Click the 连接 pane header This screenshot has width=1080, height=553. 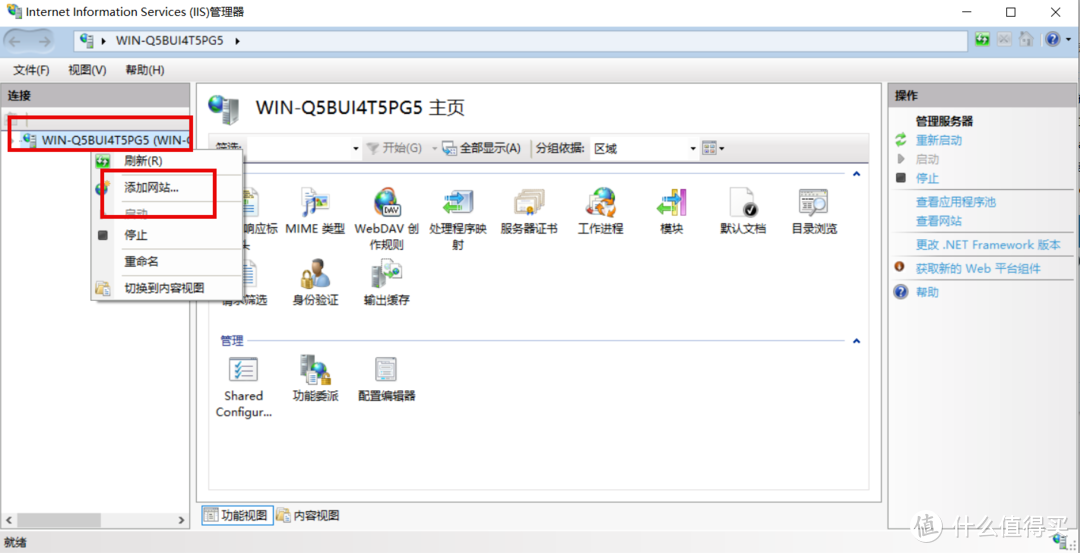click(x=95, y=96)
